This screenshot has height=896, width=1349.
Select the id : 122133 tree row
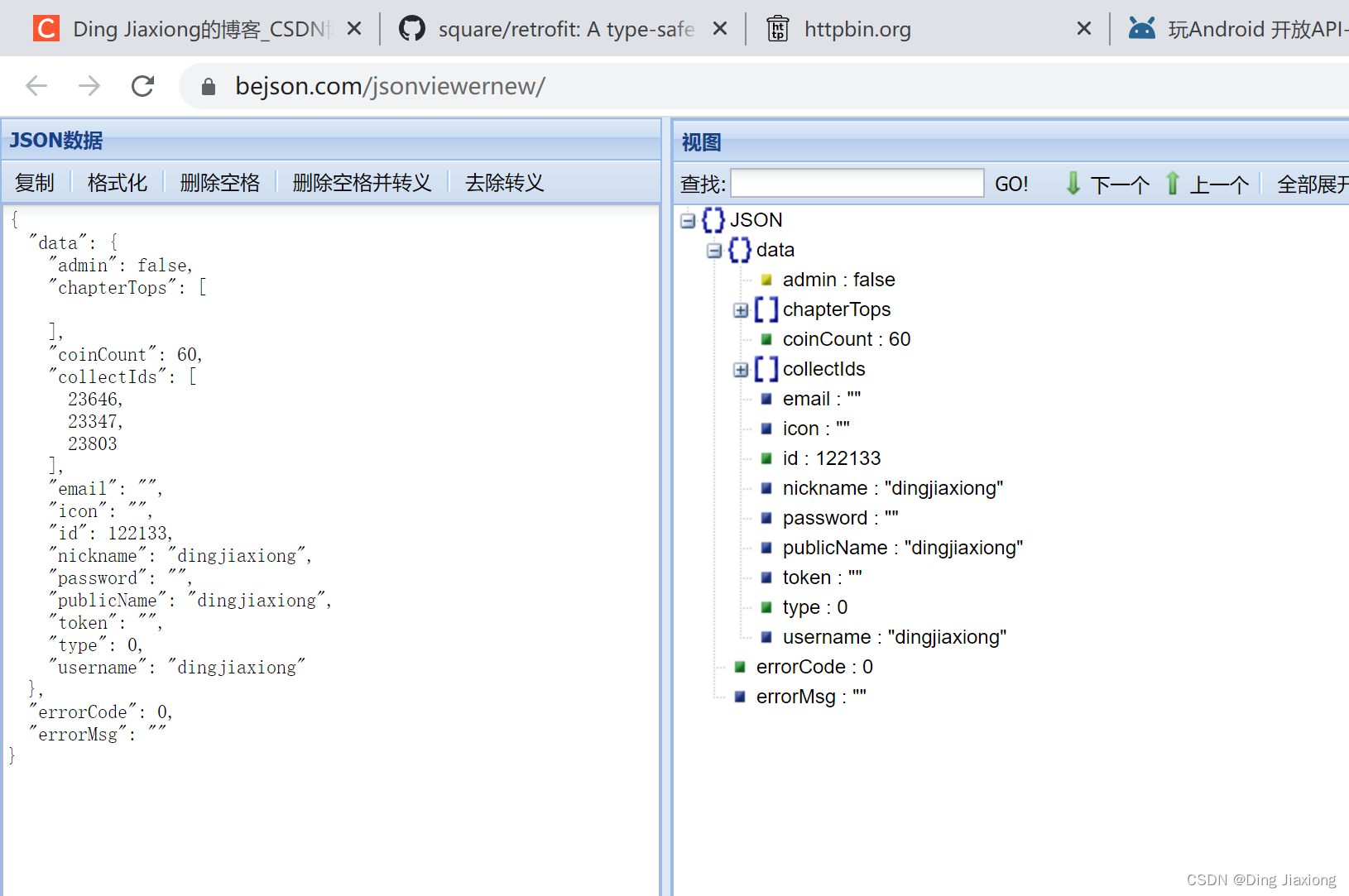(832, 458)
